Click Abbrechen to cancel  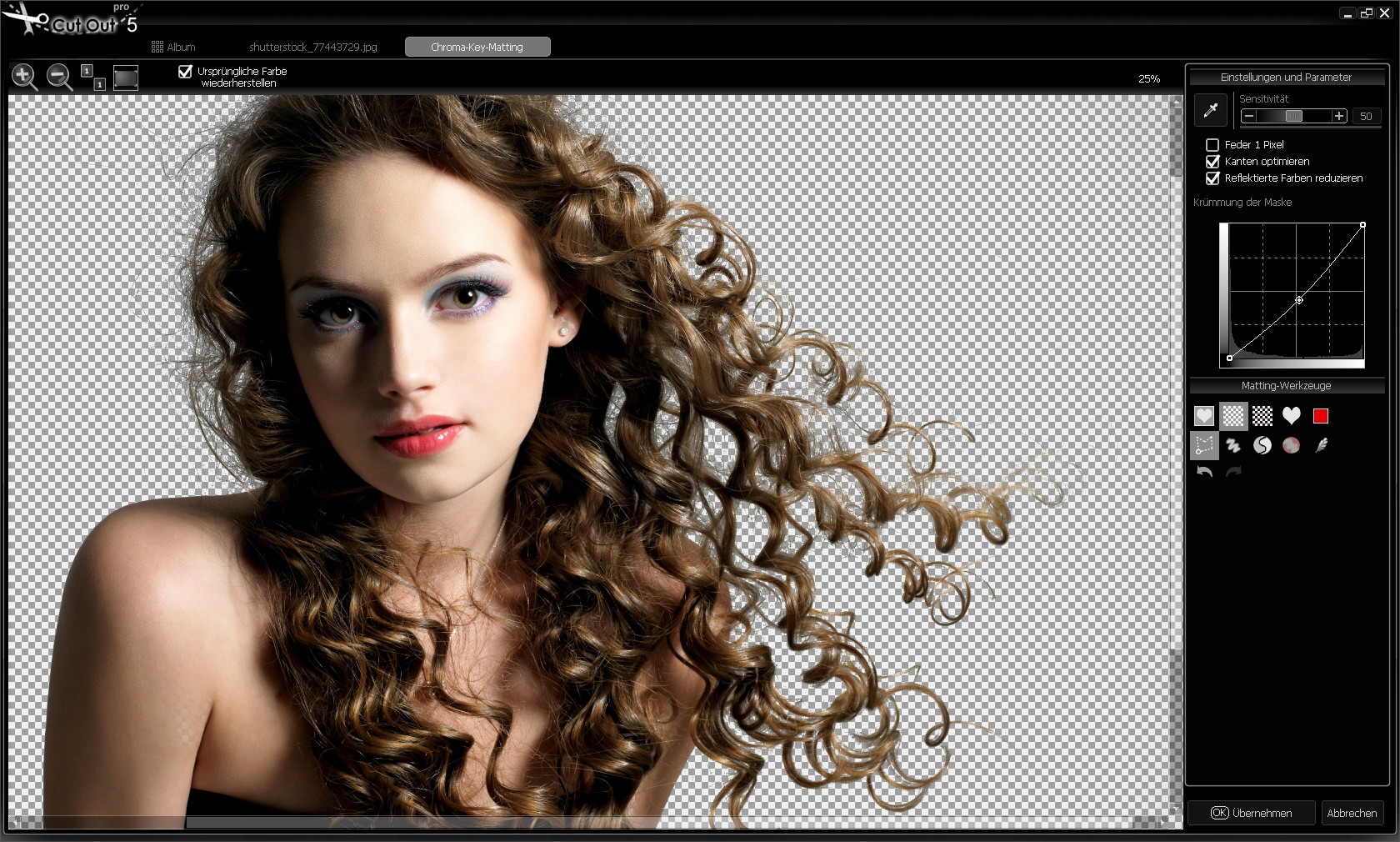[1352, 813]
